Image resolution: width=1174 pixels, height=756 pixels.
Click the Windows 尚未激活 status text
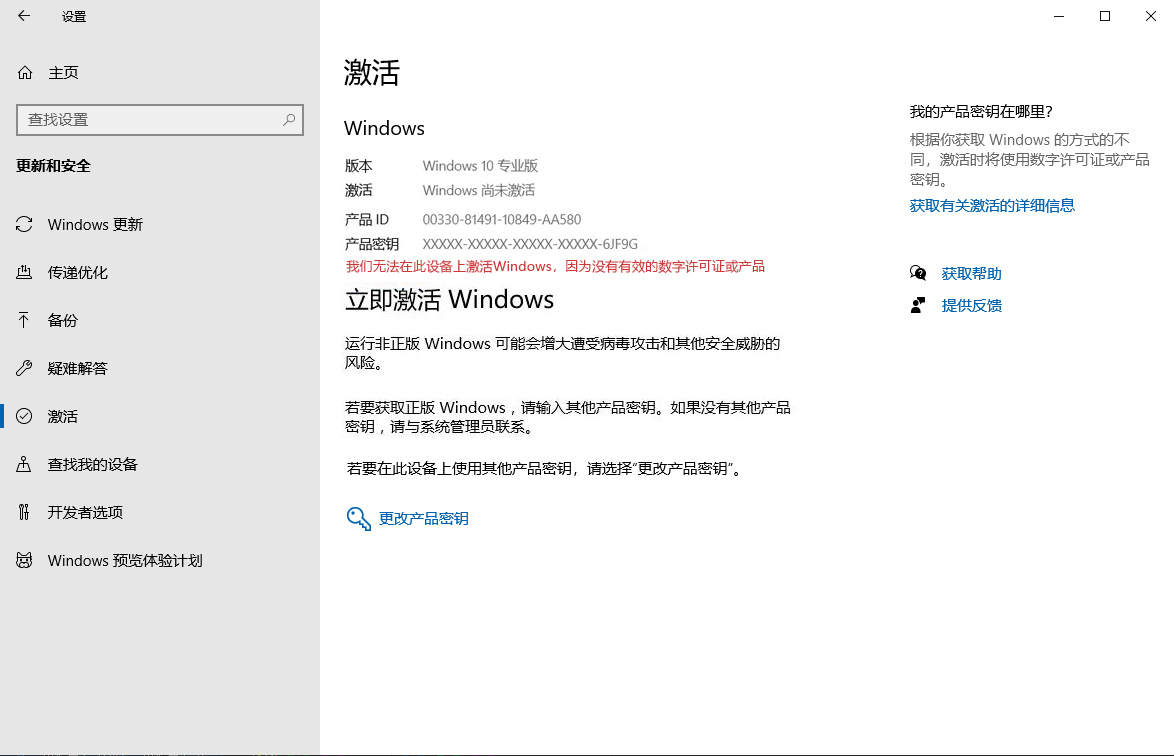coord(478,190)
